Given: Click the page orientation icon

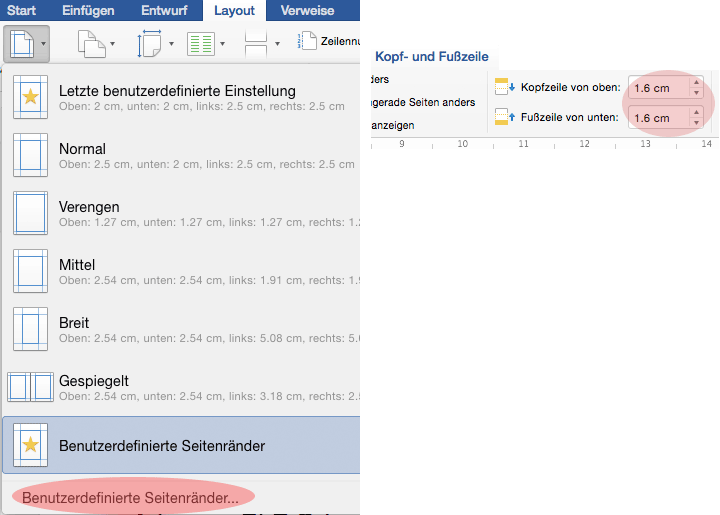Looking at the screenshot, I should pyautogui.click(x=90, y=43).
